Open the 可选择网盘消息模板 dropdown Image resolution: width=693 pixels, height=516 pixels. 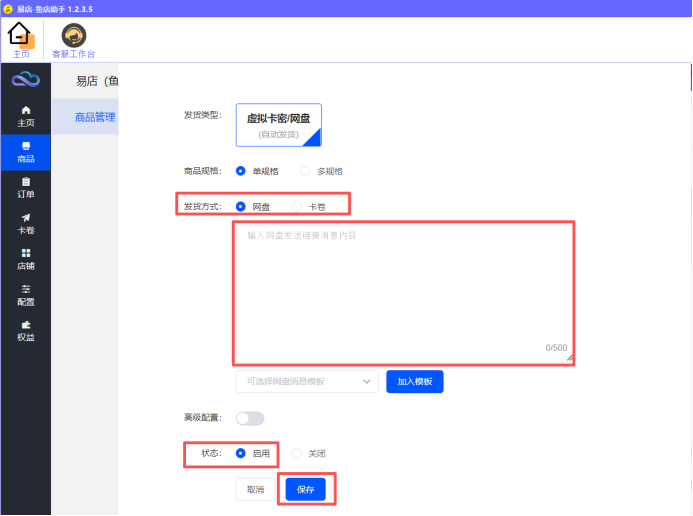pyautogui.click(x=307, y=381)
